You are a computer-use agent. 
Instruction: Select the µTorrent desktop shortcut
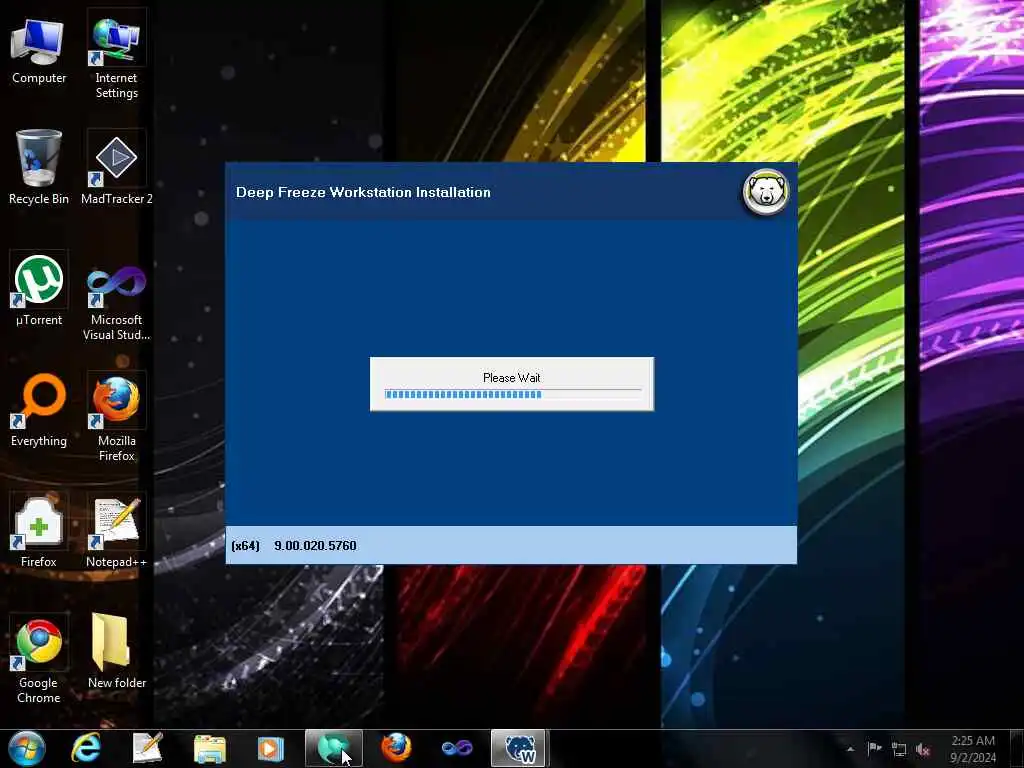(39, 290)
